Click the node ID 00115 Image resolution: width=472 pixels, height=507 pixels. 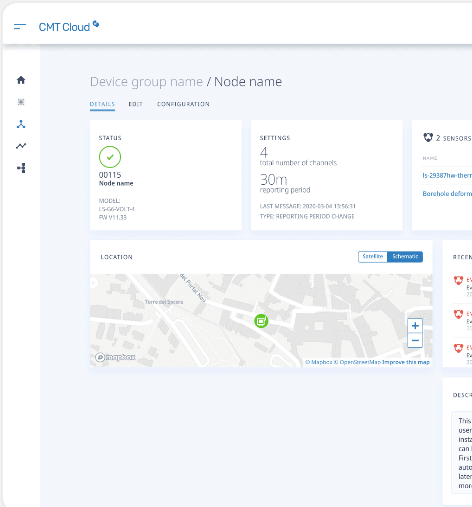110,175
